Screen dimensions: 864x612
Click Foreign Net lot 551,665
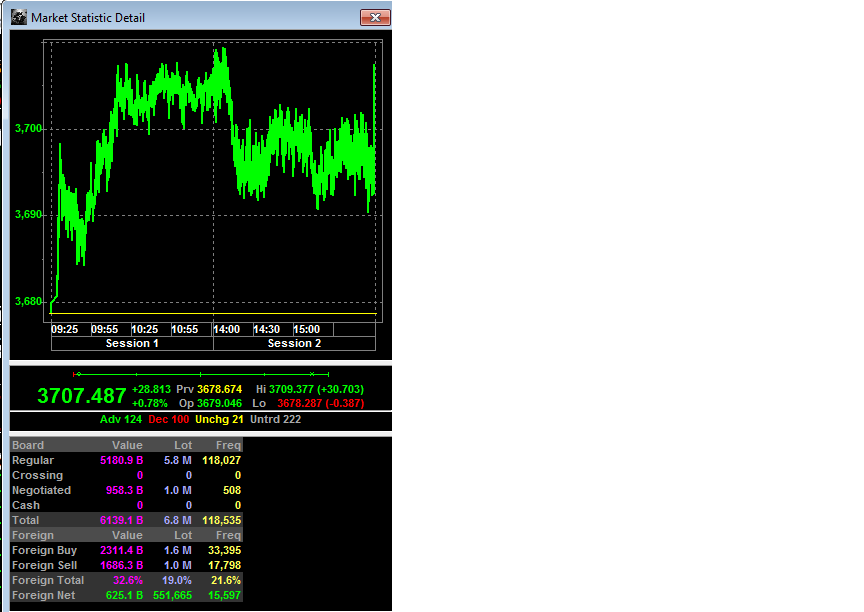tap(172, 595)
